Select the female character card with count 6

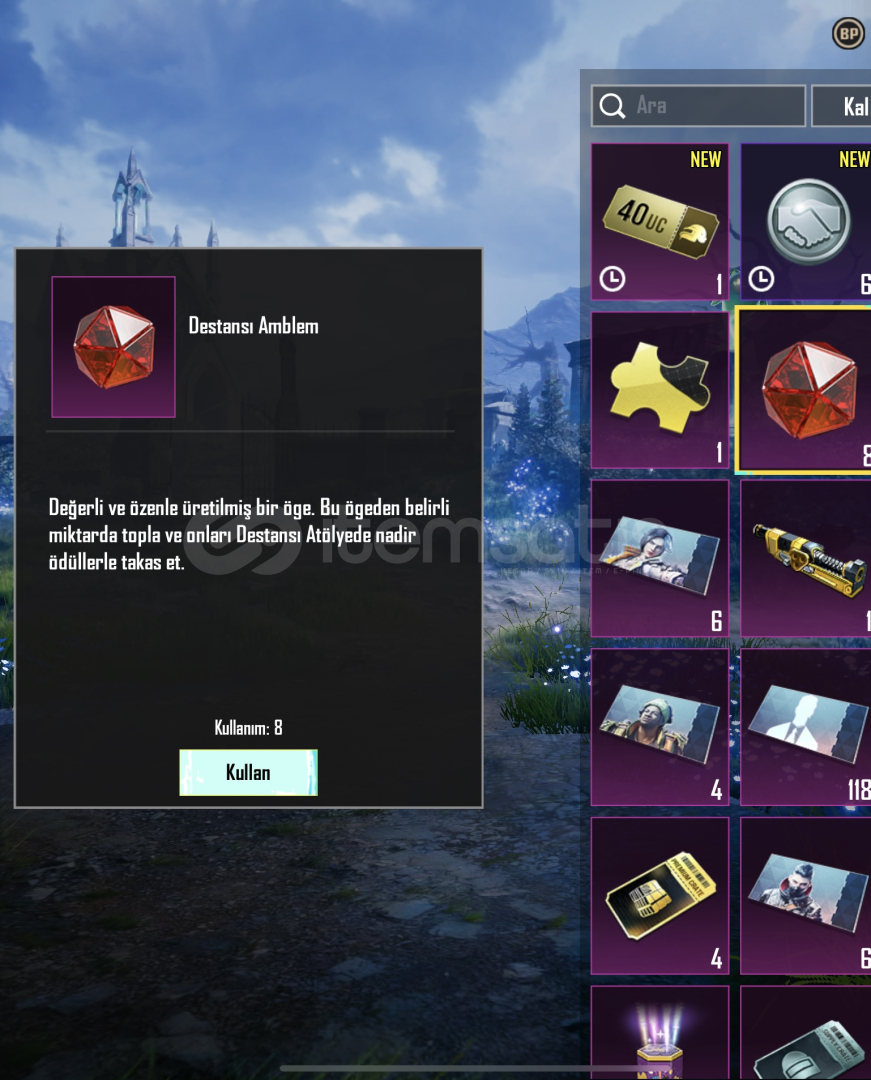point(660,558)
